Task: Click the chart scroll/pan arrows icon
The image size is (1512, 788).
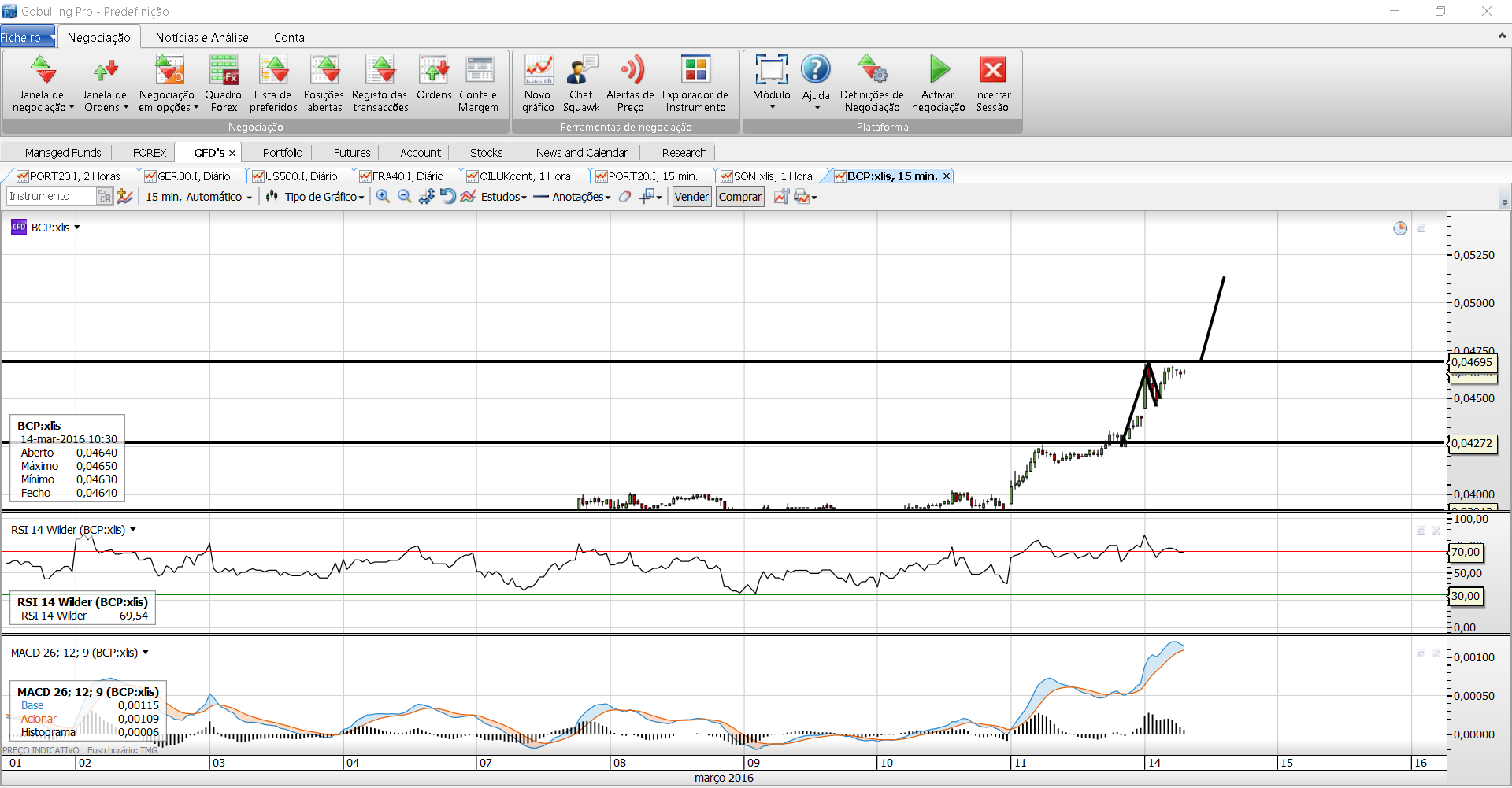Action: tap(427, 197)
